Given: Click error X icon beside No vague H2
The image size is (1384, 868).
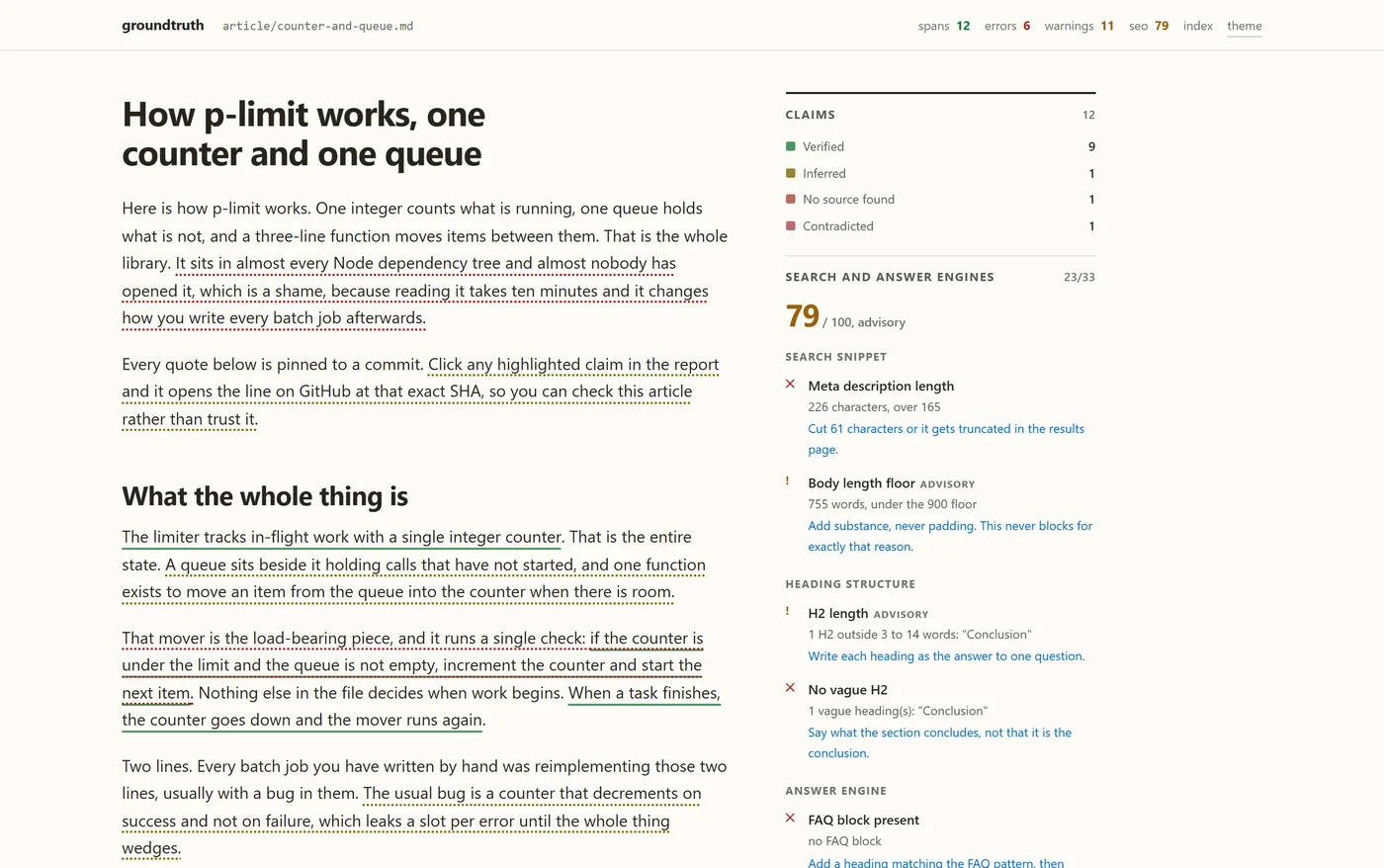Looking at the screenshot, I should [x=790, y=688].
